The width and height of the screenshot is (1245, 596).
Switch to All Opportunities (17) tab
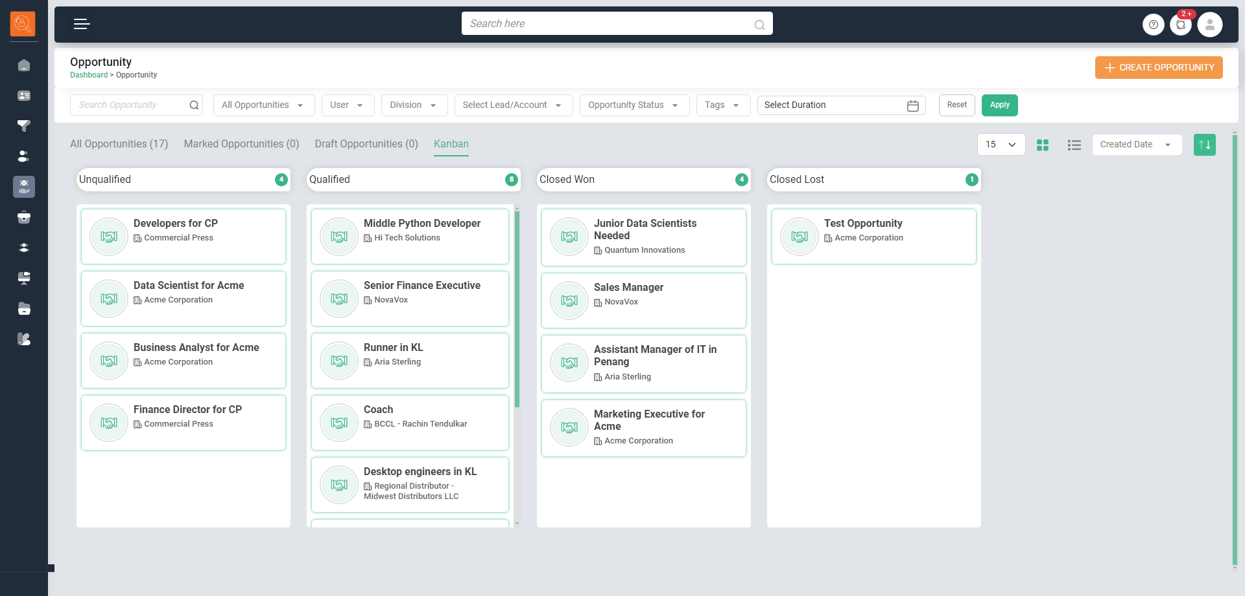(x=119, y=144)
